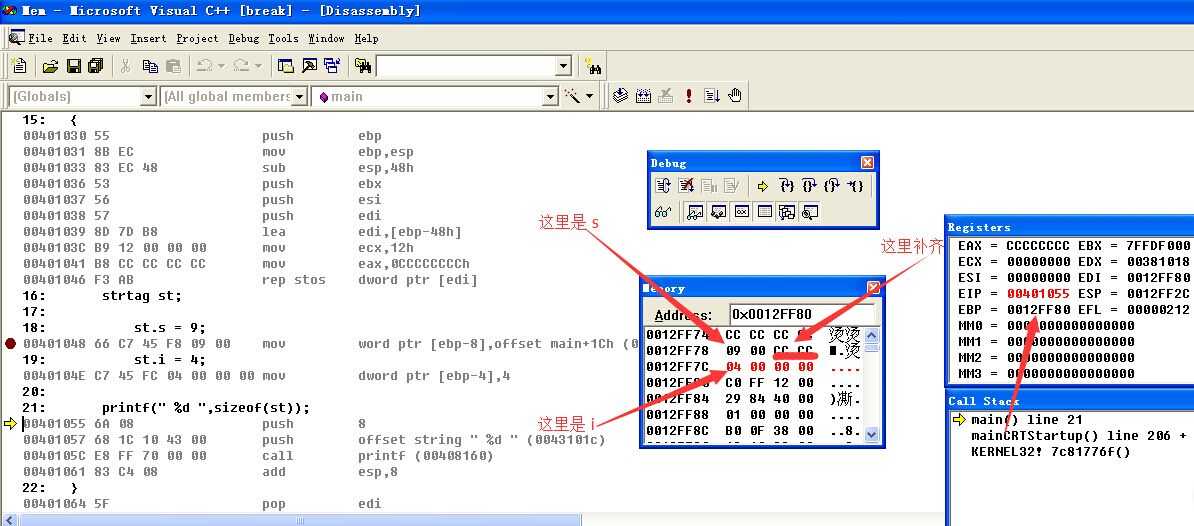1194x526 pixels.
Task: Open the Insert menu
Action: coord(148,38)
